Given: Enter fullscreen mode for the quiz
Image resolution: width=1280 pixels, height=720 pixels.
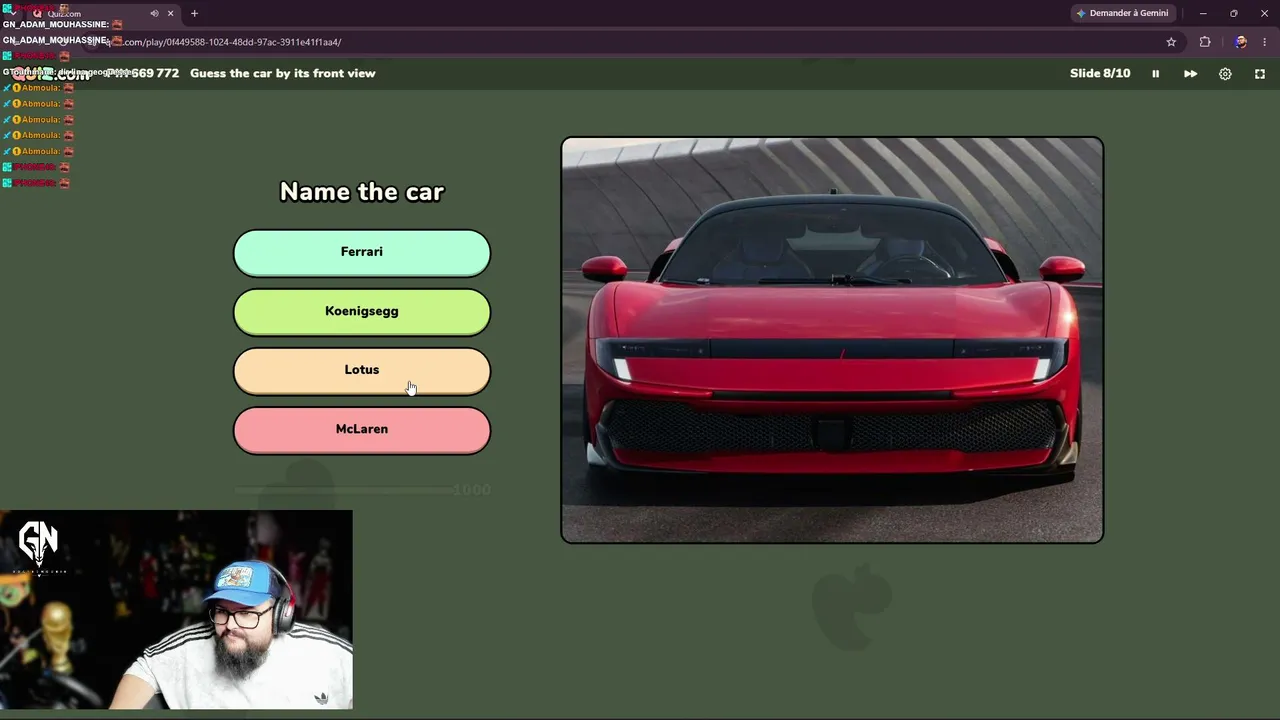Looking at the screenshot, I should [x=1260, y=73].
